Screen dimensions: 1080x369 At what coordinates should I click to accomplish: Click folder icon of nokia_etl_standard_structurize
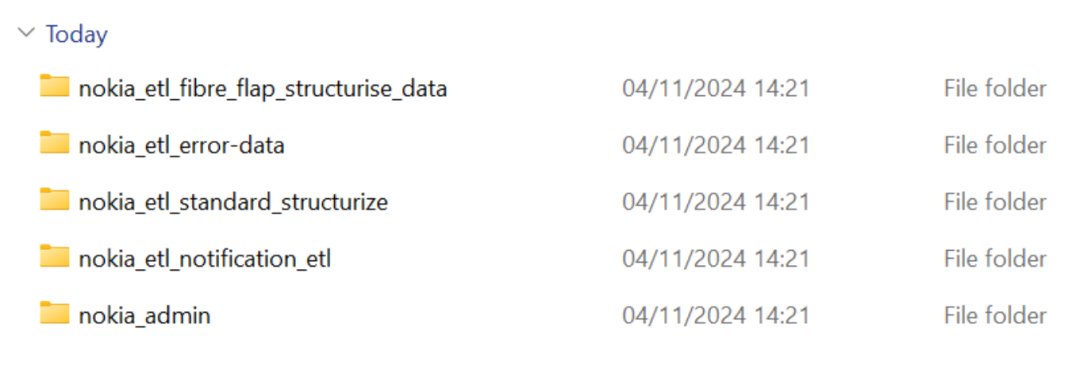(54, 199)
